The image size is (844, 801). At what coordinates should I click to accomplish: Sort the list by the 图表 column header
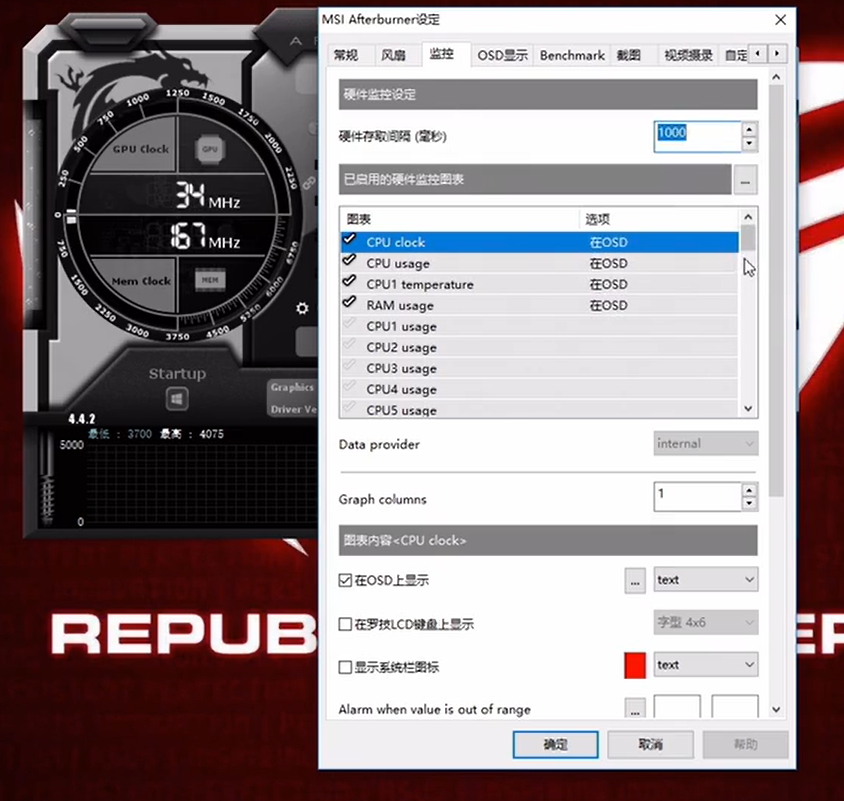(x=460, y=219)
